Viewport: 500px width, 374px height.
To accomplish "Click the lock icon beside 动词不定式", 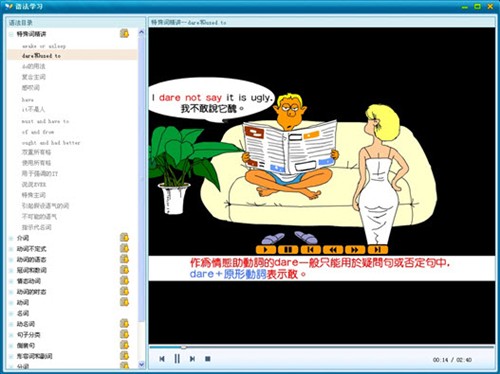I will click(124, 248).
